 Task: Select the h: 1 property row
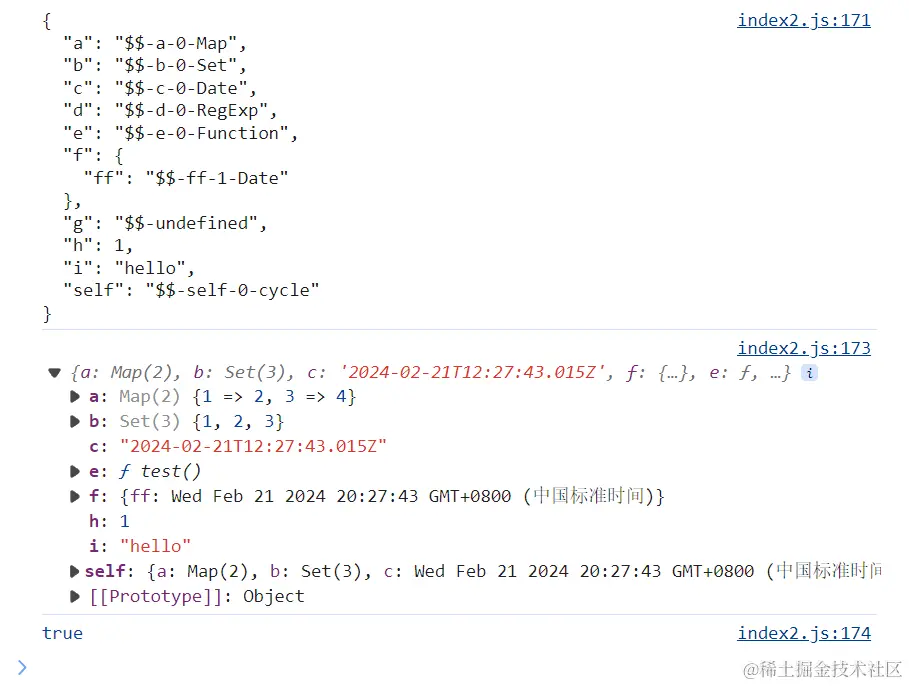coord(109,521)
